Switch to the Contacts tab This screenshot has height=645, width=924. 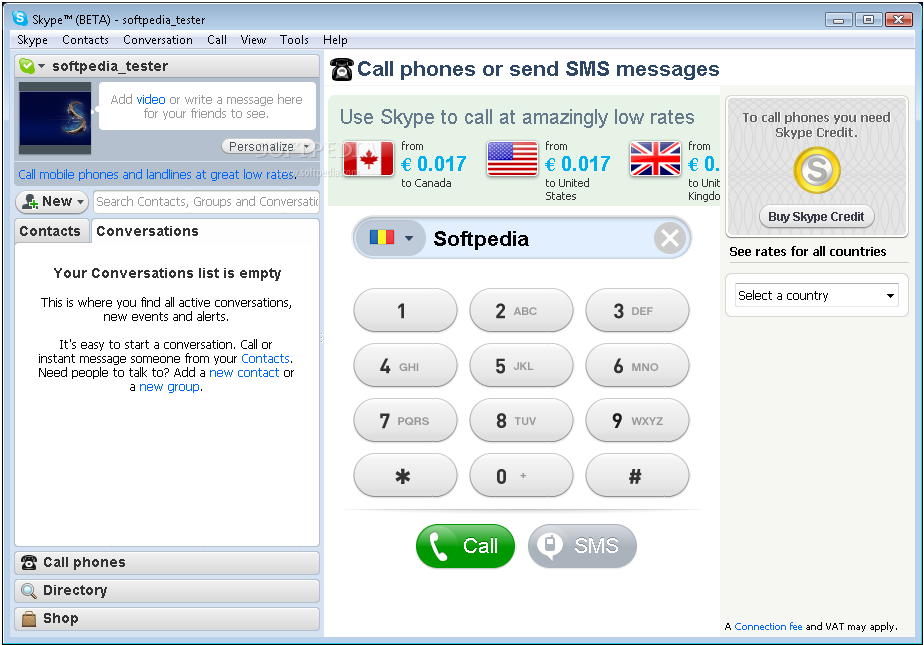point(51,231)
